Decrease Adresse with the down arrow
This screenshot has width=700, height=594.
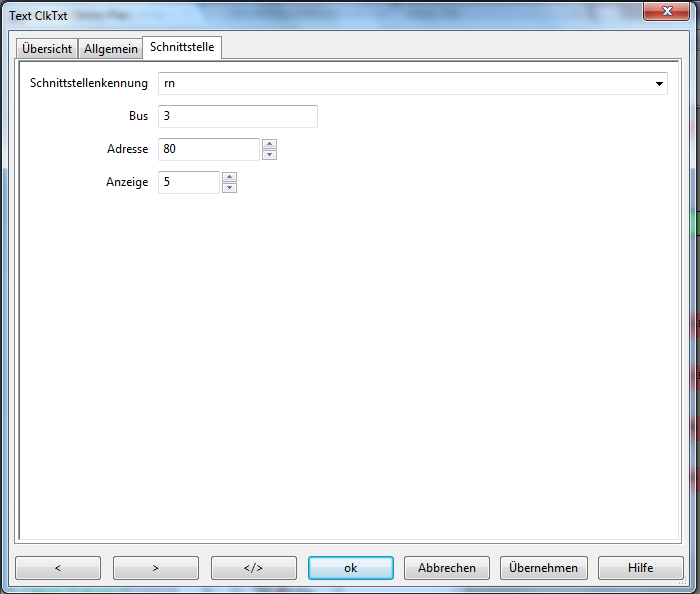[x=269, y=155]
